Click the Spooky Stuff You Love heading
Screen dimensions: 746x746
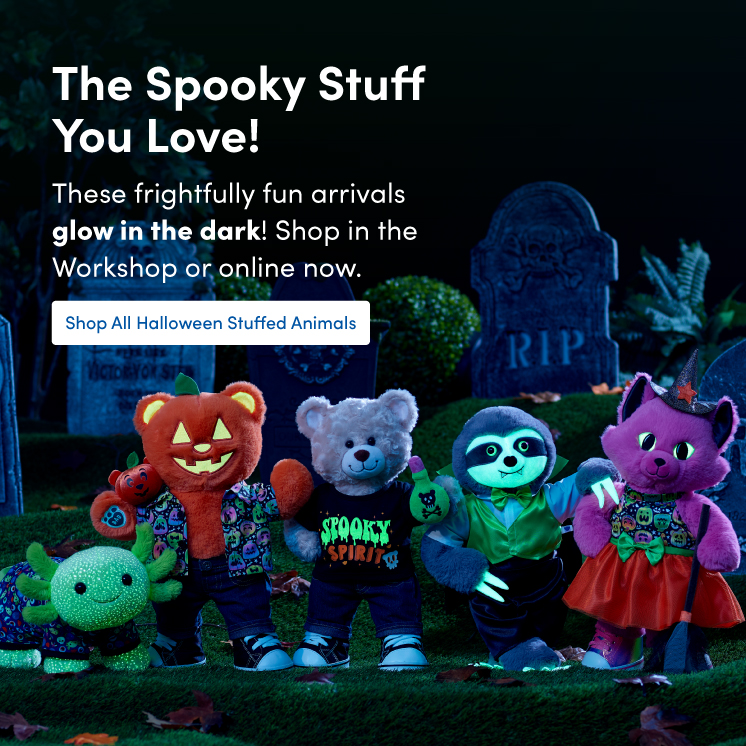click(239, 109)
